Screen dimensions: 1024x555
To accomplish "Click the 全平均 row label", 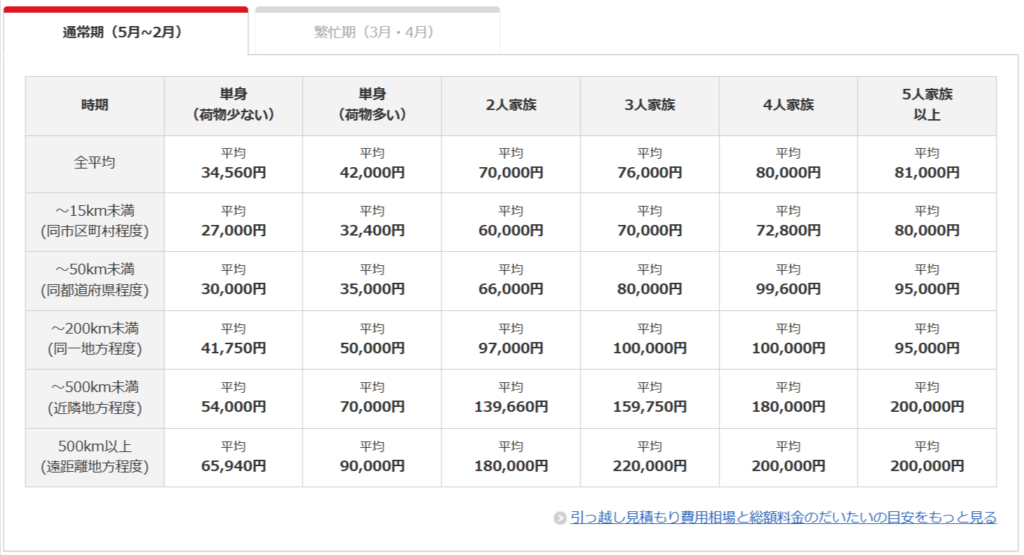I will [95, 162].
